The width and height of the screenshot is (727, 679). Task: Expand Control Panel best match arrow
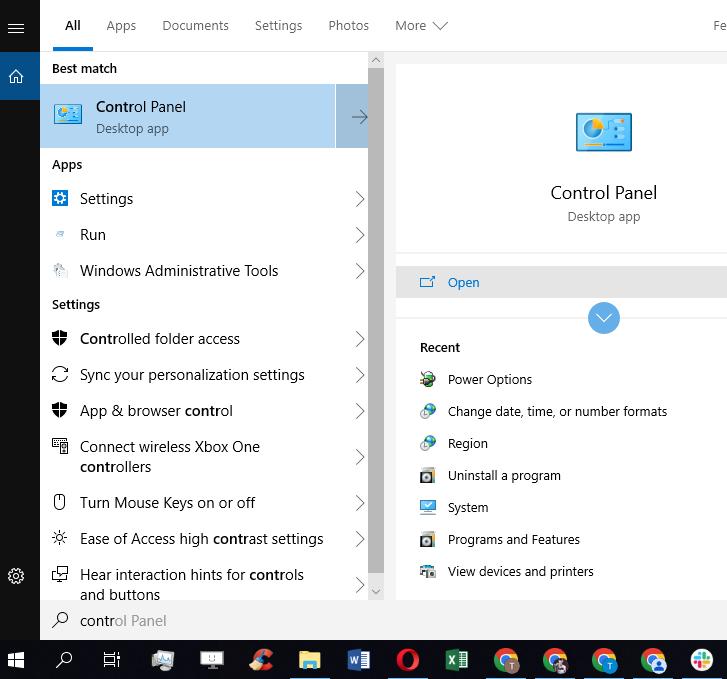[x=353, y=117]
